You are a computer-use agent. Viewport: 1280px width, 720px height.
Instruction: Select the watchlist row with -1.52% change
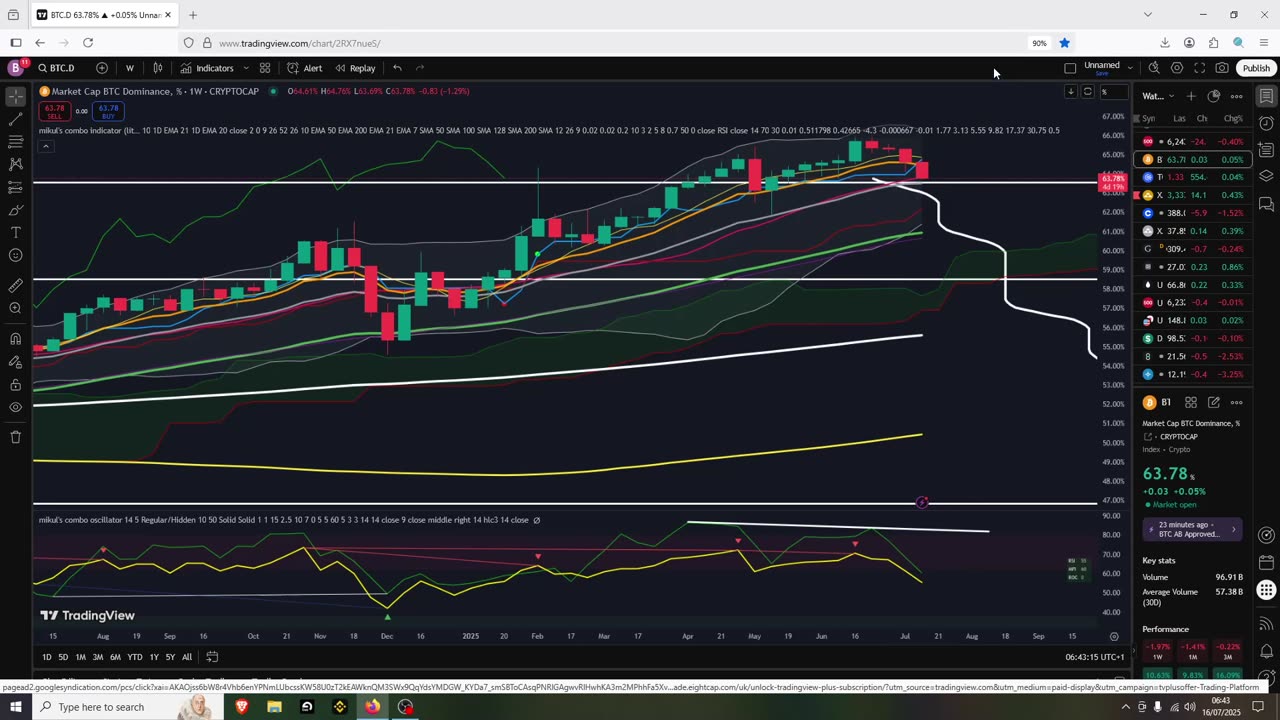coord(1194,213)
